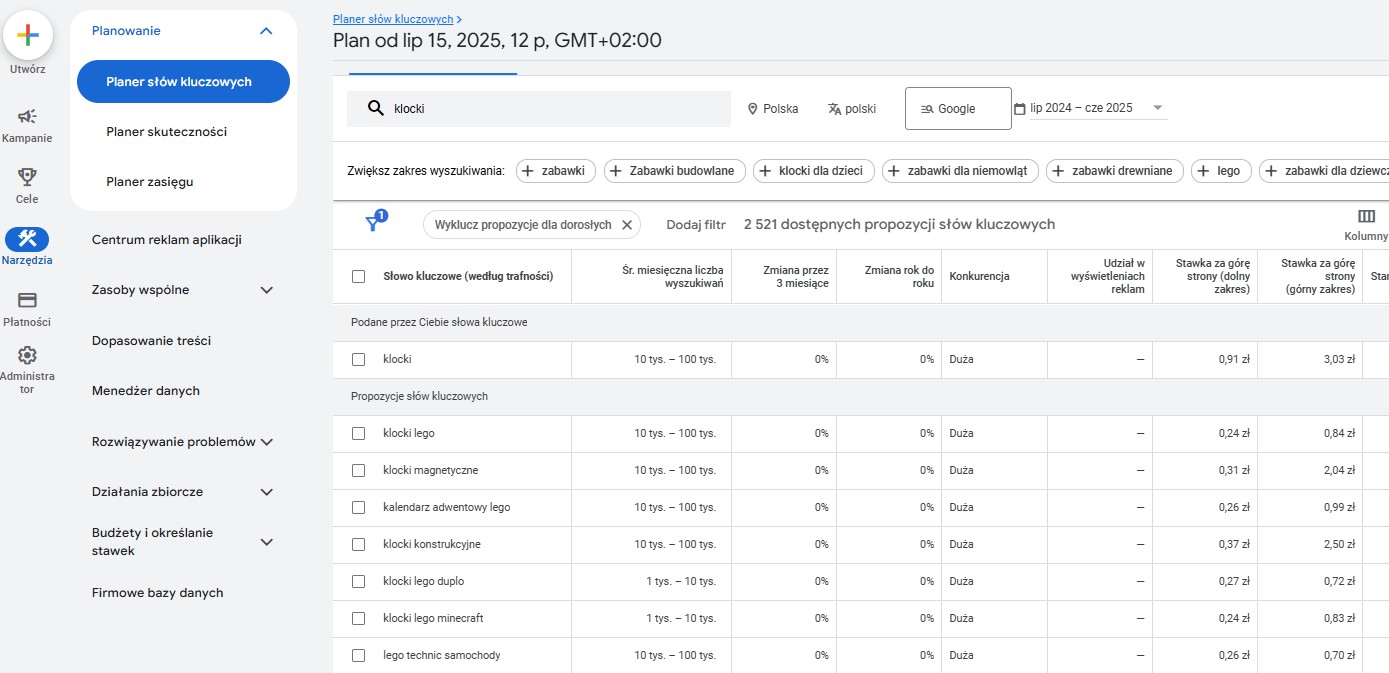Check the 'klocki magnetyczne' row checkbox
The image size is (1389, 673).
tap(359, 470)
